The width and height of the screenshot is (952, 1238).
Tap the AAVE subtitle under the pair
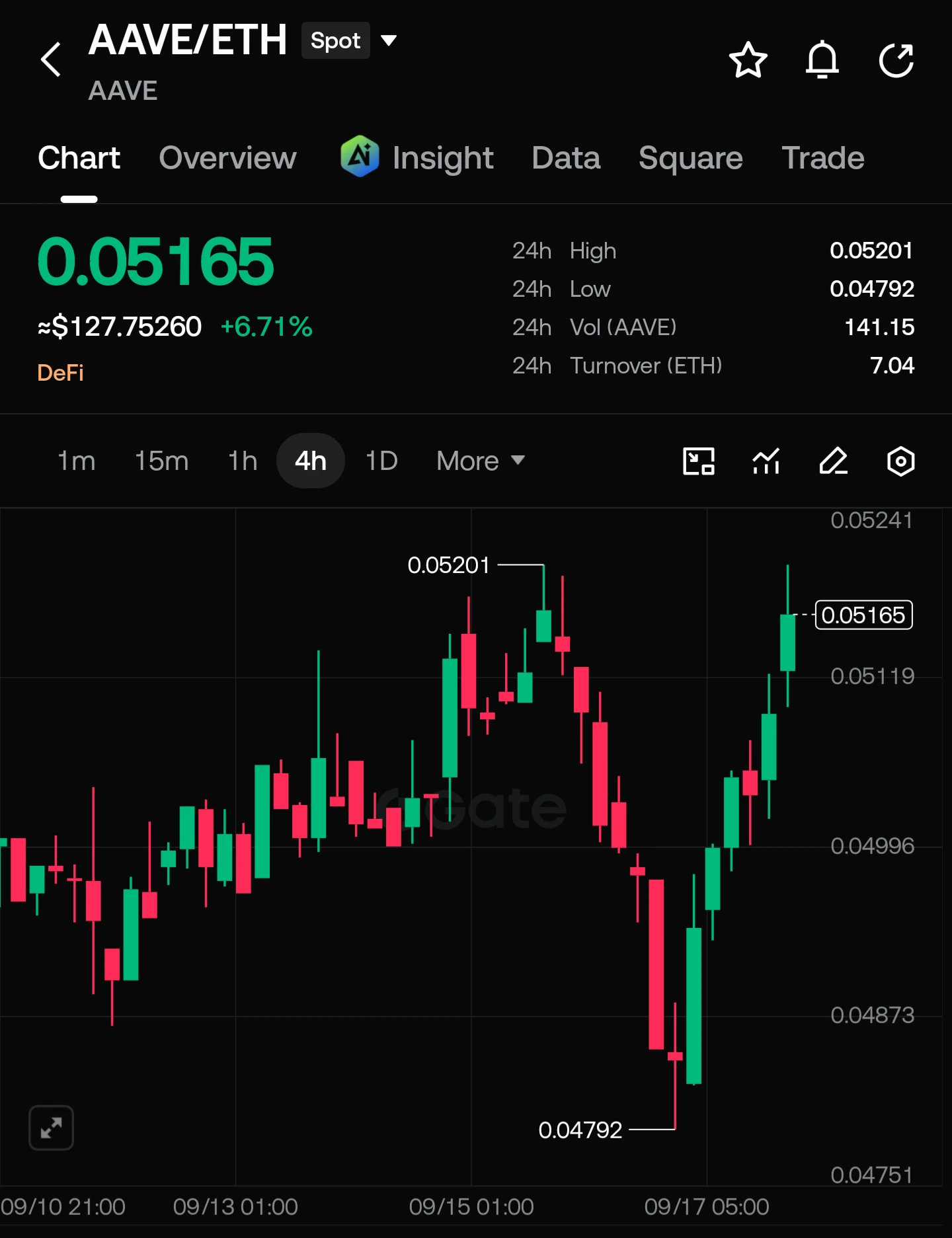click(123, 91)
